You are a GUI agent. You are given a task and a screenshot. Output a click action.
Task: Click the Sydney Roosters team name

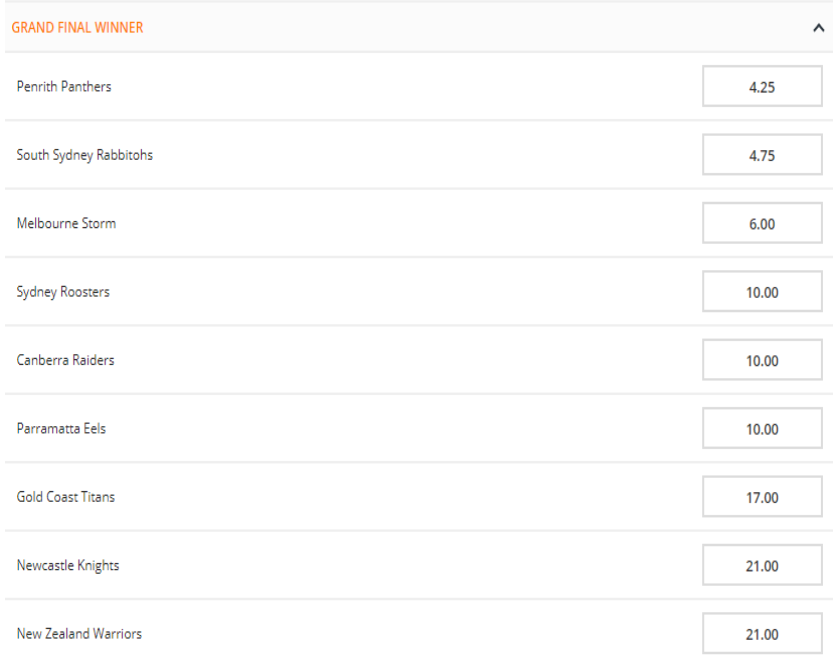pyautogui.click(x=63, y=292)
